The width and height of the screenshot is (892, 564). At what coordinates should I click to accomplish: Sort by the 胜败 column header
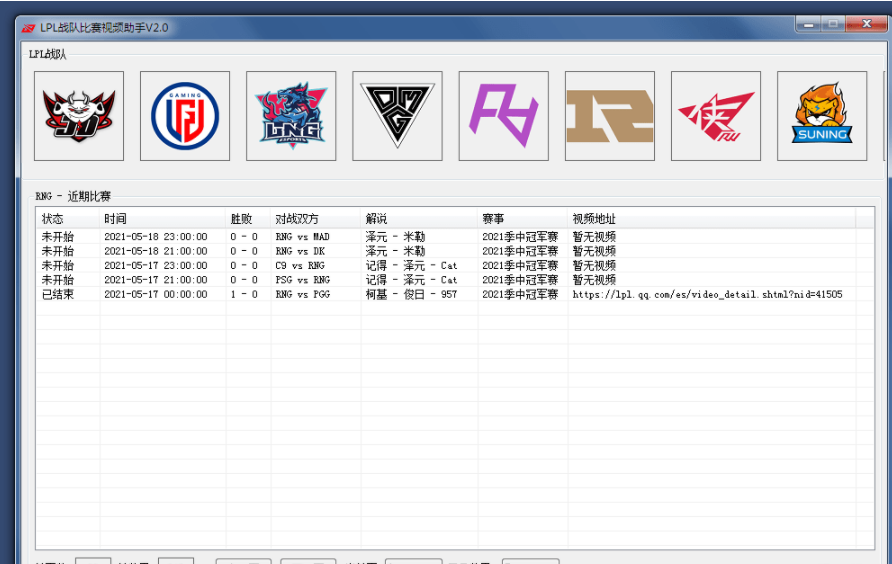[x=248, y=219]
